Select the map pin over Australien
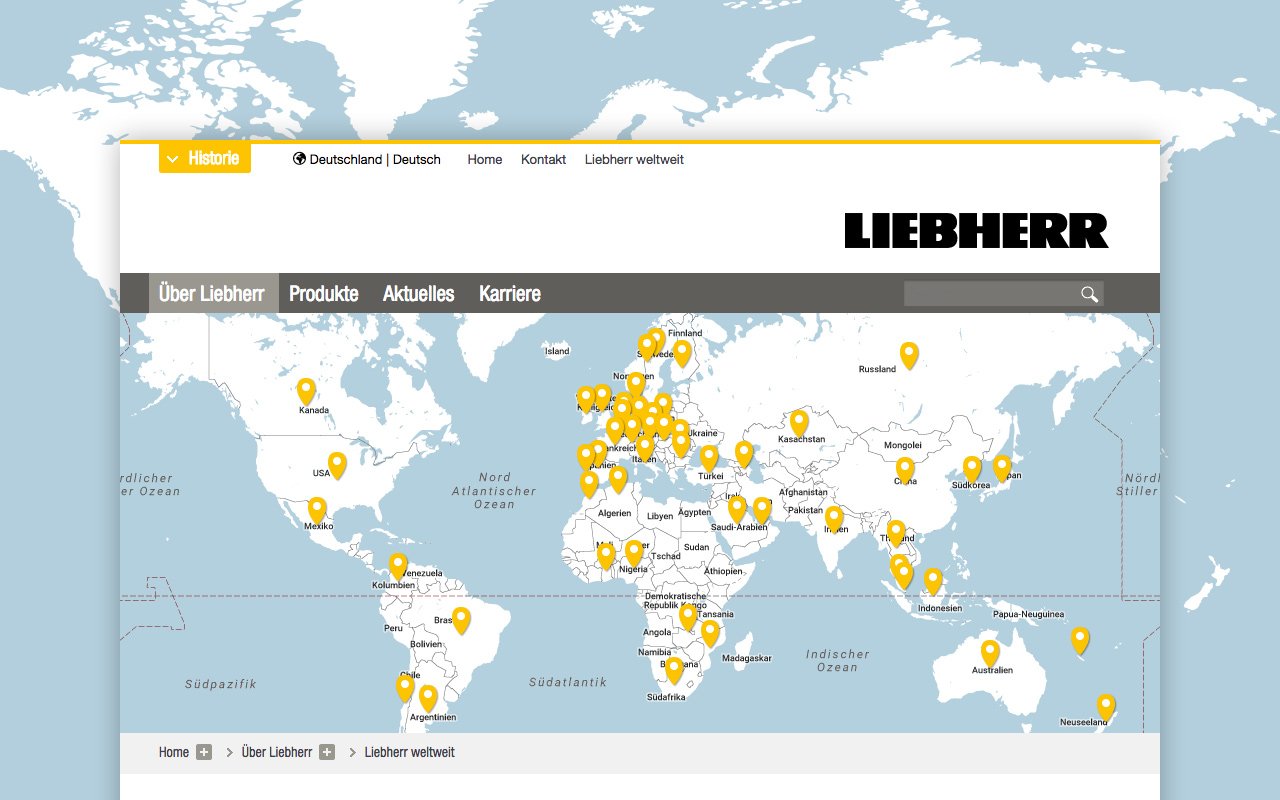 pos(990,653)
